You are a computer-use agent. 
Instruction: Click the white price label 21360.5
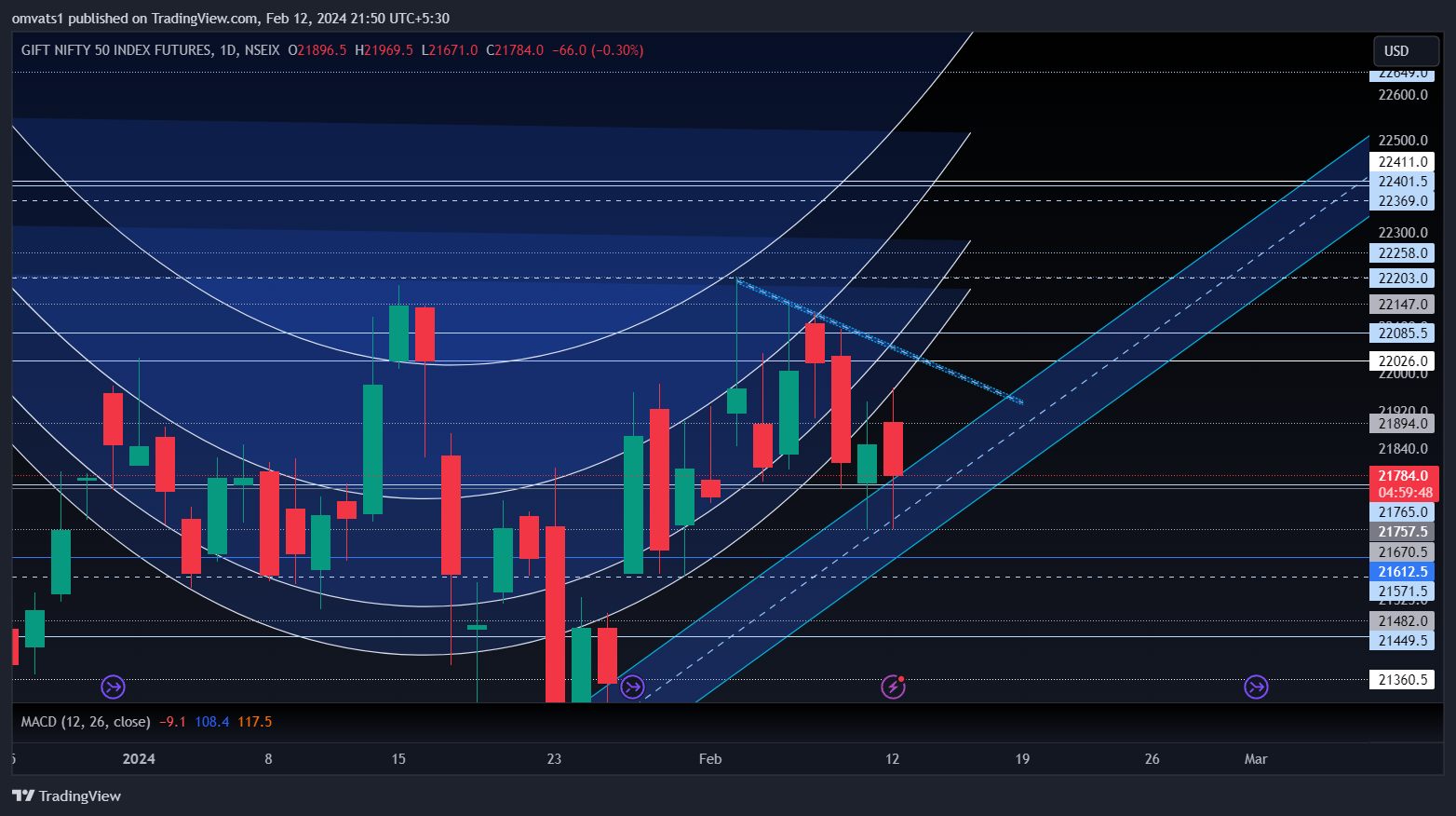pos(1402,680)
